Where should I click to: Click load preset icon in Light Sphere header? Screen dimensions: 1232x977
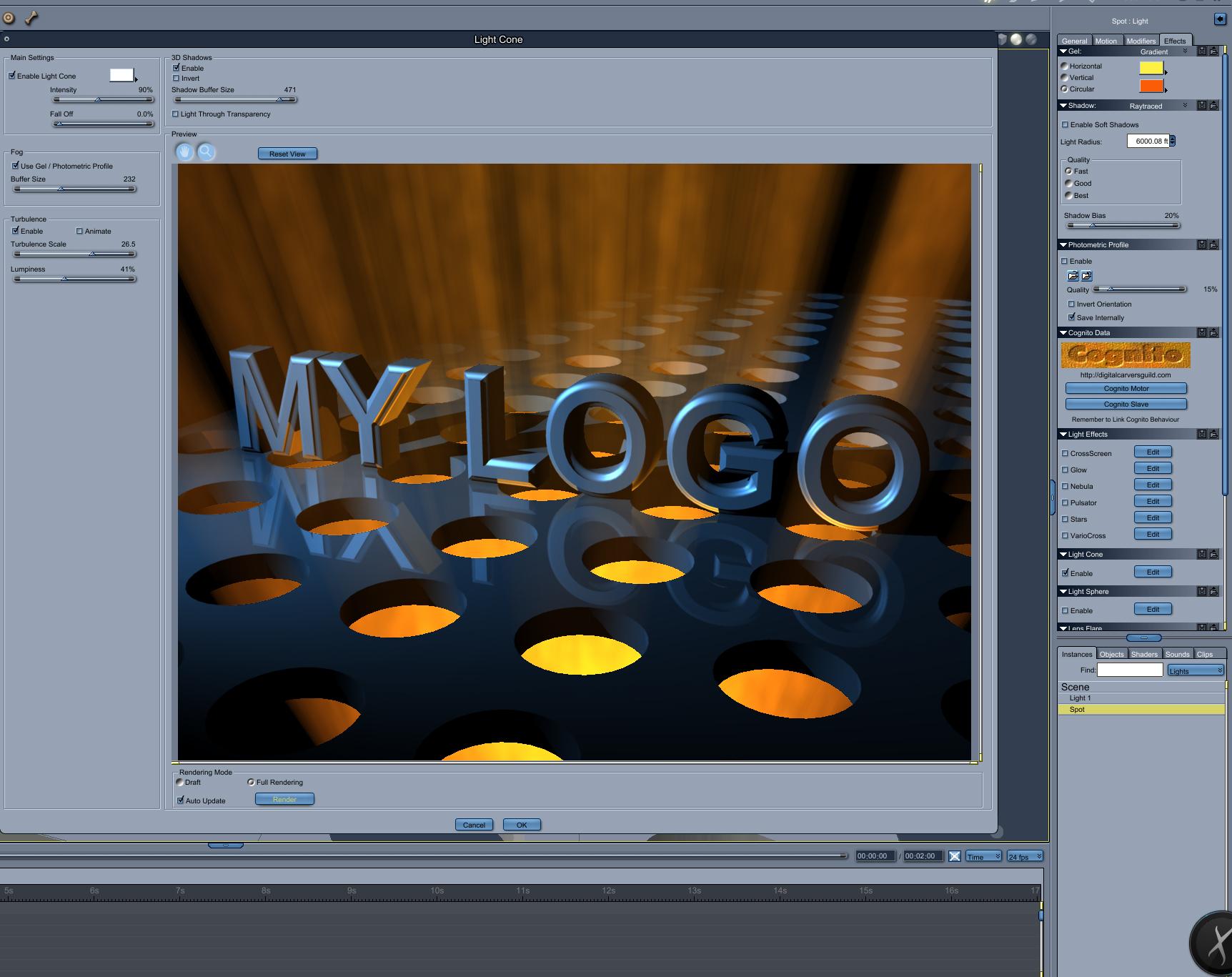(1213, 591)
